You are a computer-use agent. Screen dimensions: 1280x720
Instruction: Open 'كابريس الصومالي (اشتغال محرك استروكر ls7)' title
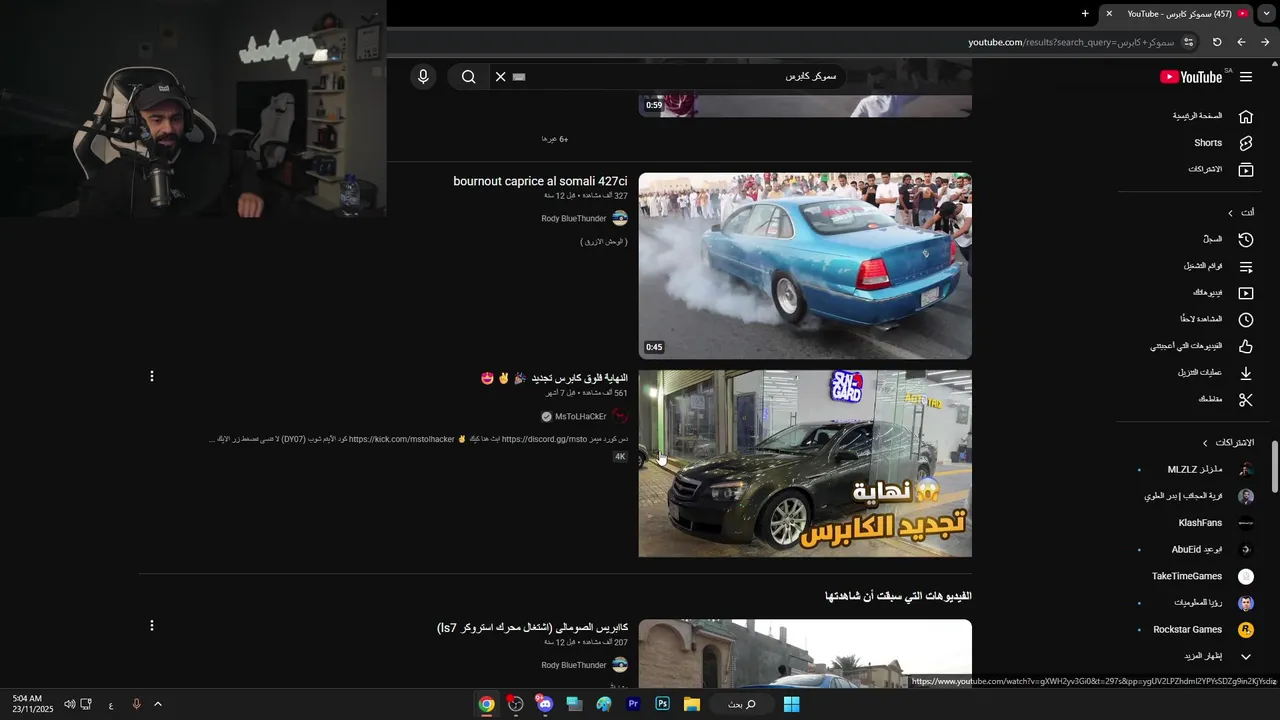point(533,627)
